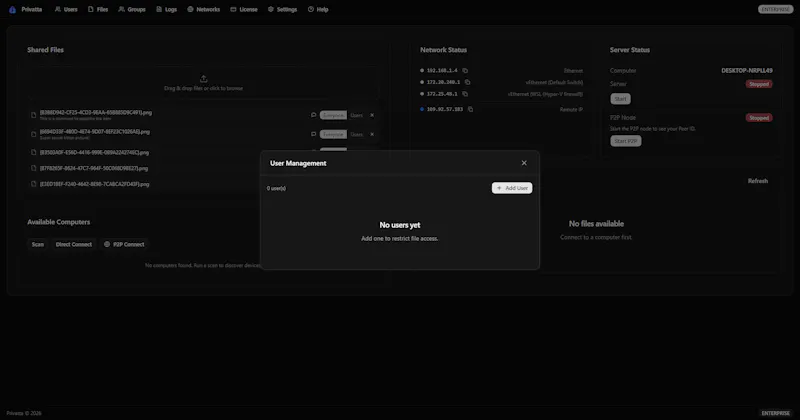Click the Available Computers heading
The width and height of the screenshot is (800, 420).
59,222
